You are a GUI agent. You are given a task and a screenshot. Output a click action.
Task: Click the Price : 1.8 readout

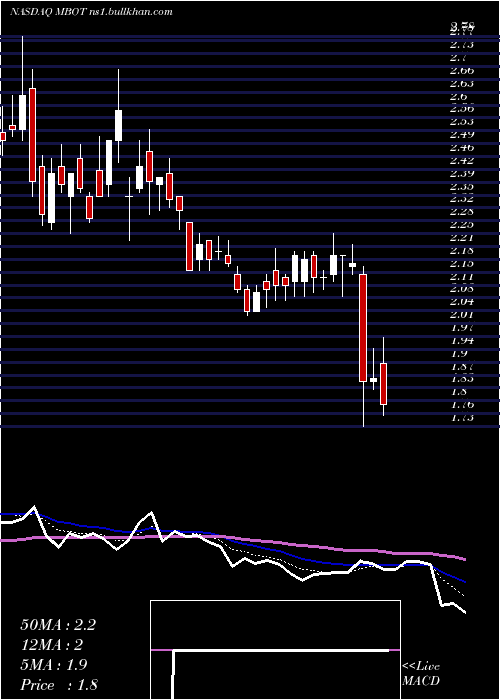tap(59, 684)
